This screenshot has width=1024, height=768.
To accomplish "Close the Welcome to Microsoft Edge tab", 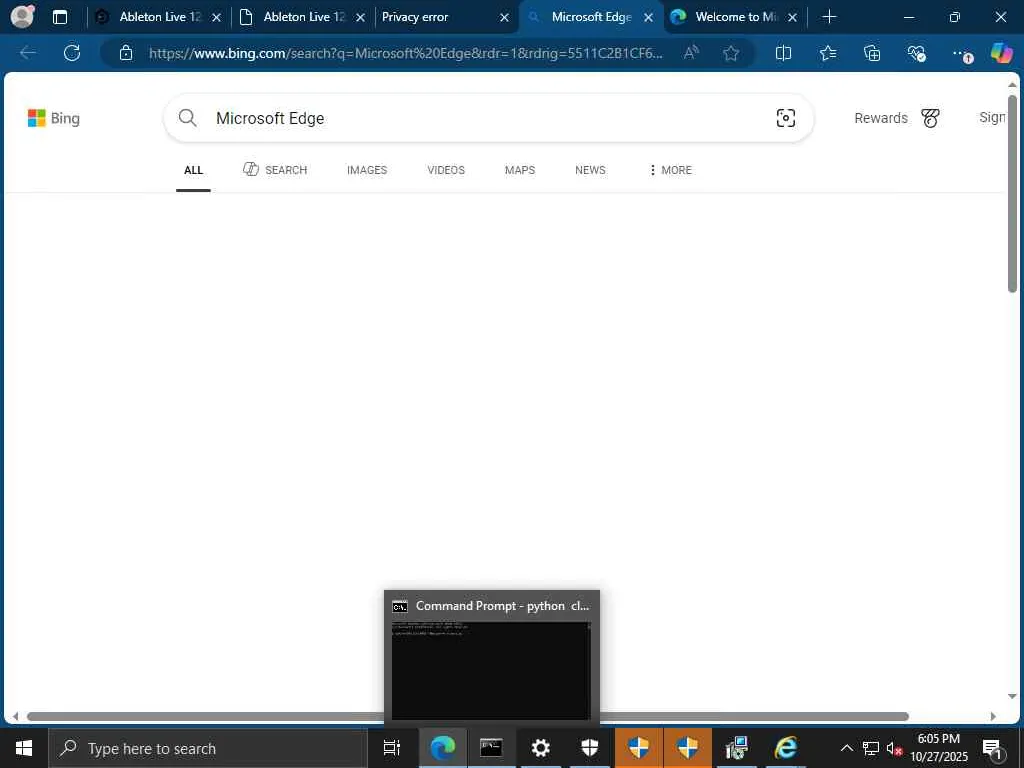I will (792, 18).
